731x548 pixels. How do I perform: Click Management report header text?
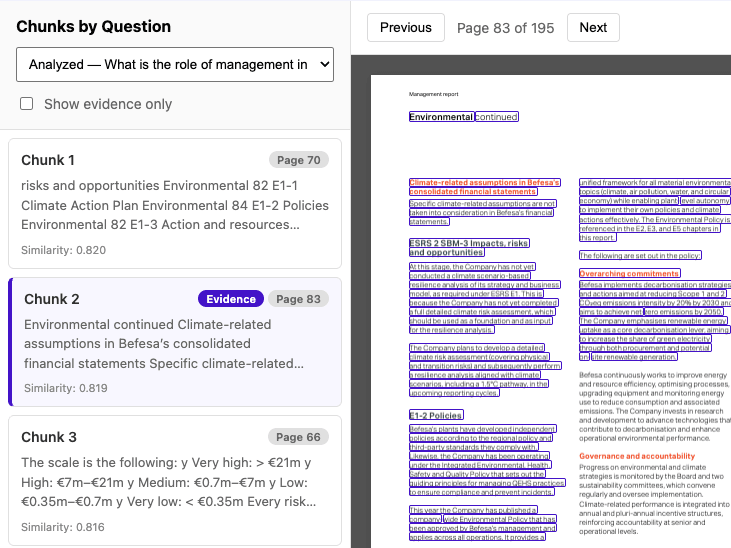click(434, 94)
